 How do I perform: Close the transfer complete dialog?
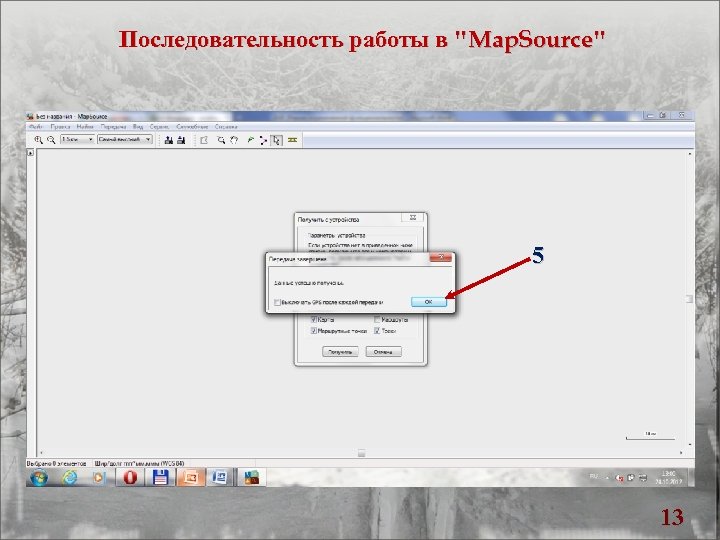[440, 257]
